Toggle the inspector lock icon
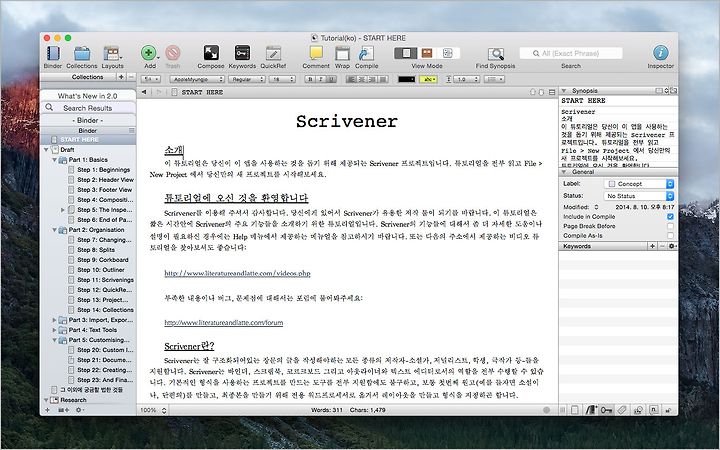 [669, 410]
